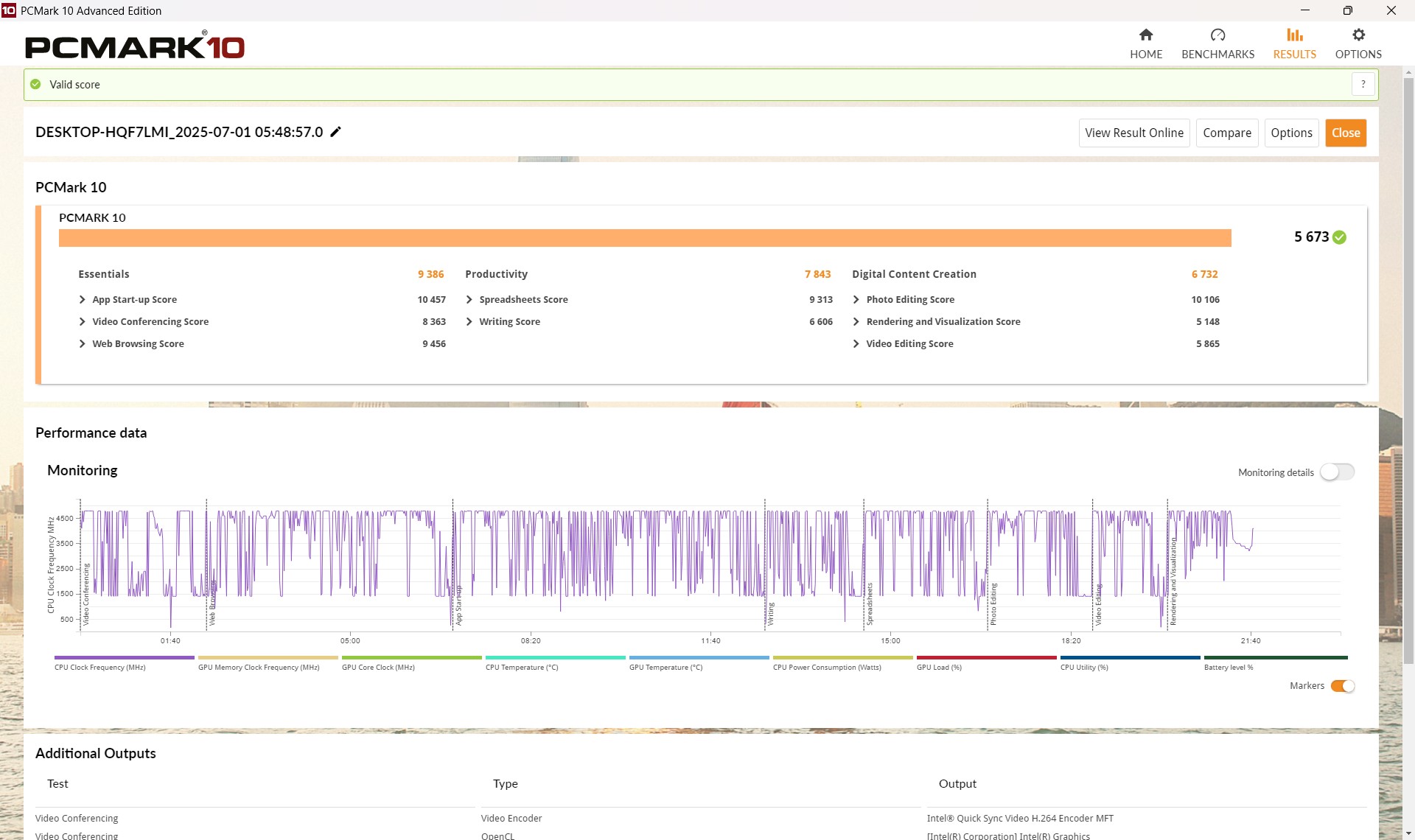Expand App Start-up Score
The image size is (1415, 840).
(x=82, y=300)
